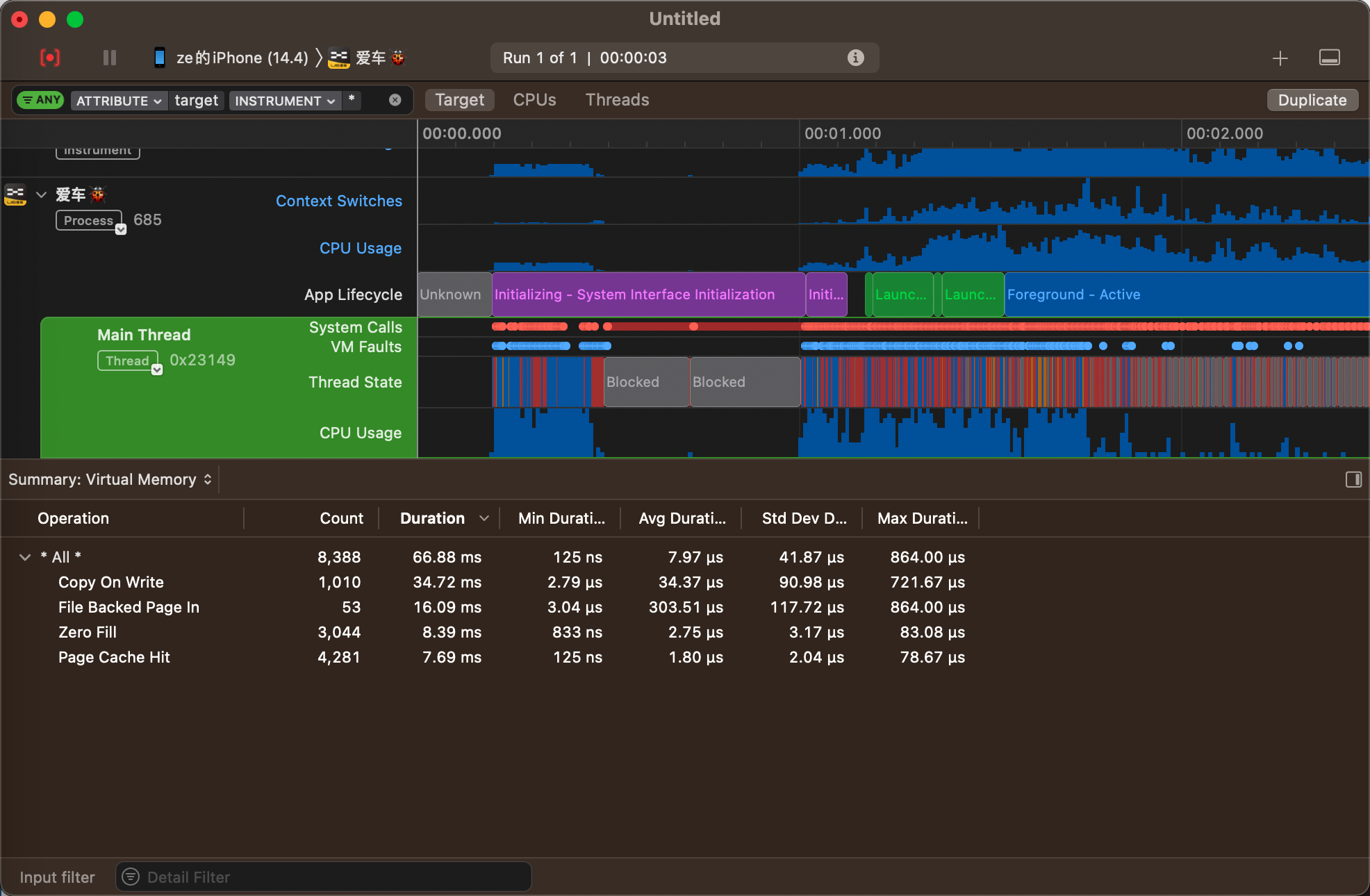Clear the track filter field
The width and height of the screenshot is (1370, 896).
(395, 100)
